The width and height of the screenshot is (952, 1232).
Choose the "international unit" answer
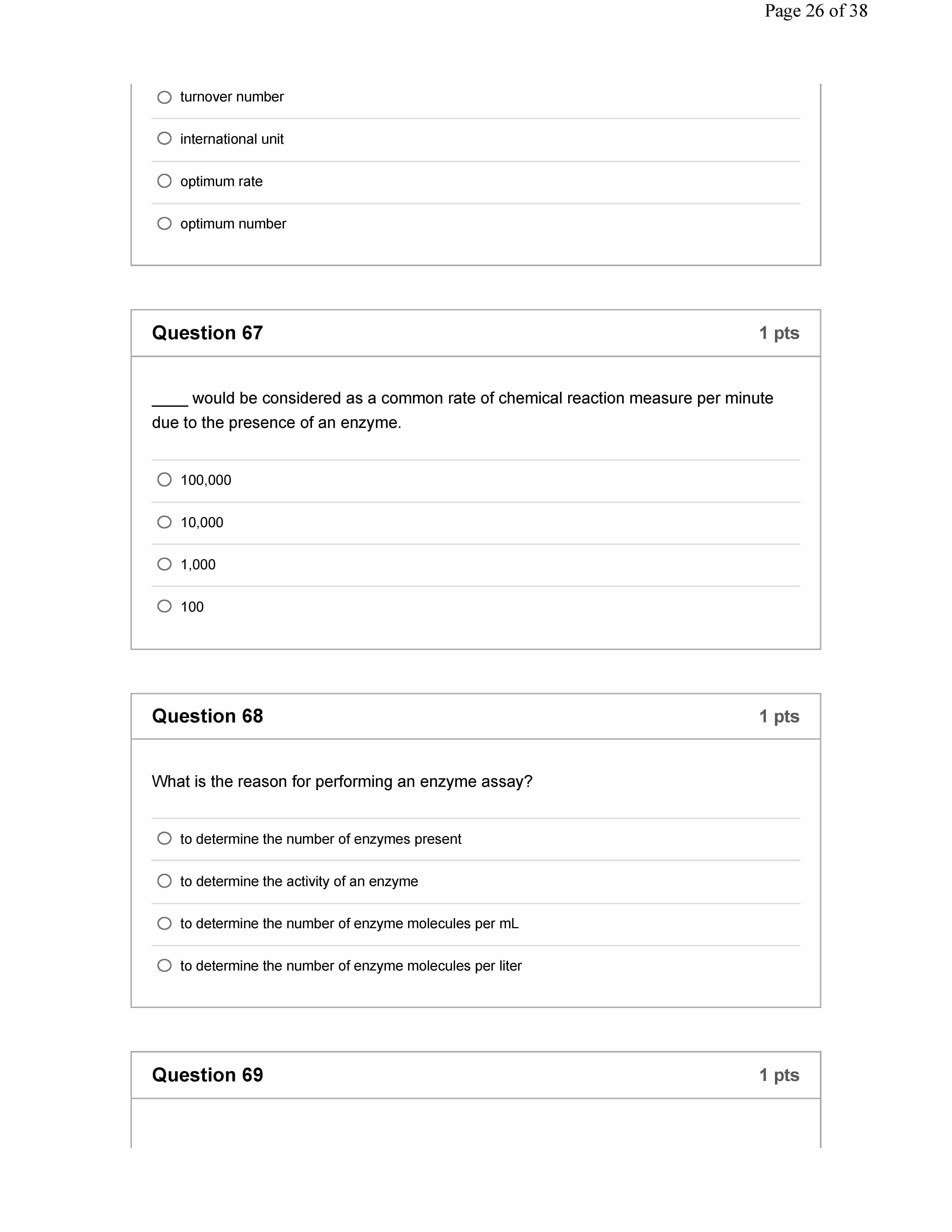coord(164,139)
